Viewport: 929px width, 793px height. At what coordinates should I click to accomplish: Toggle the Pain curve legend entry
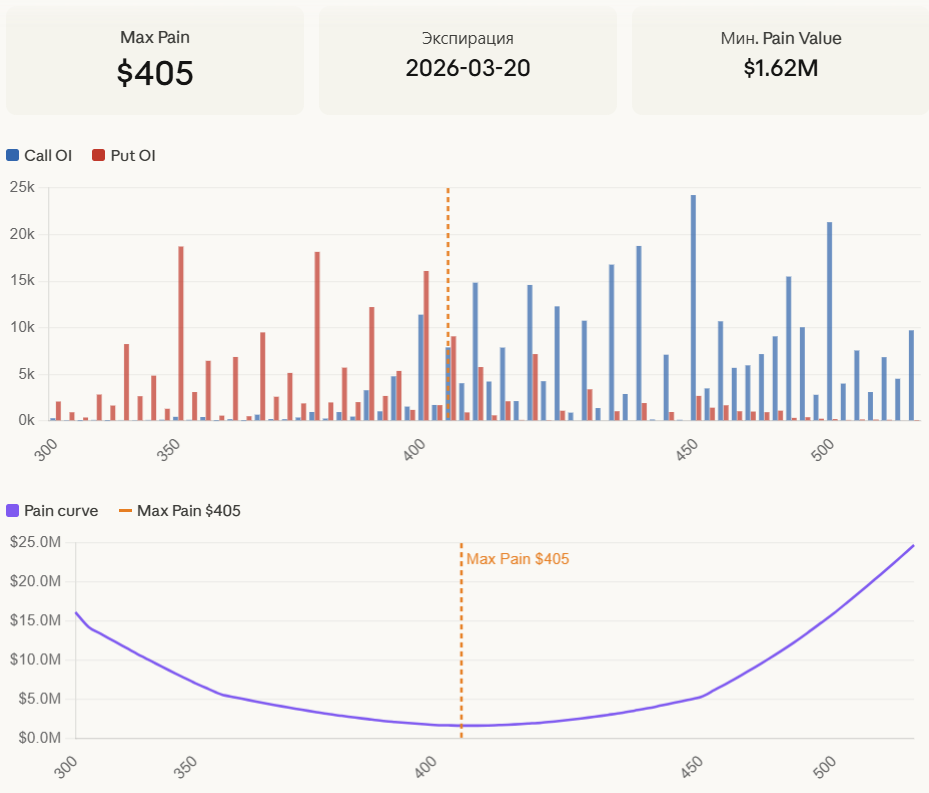(60, 511)
